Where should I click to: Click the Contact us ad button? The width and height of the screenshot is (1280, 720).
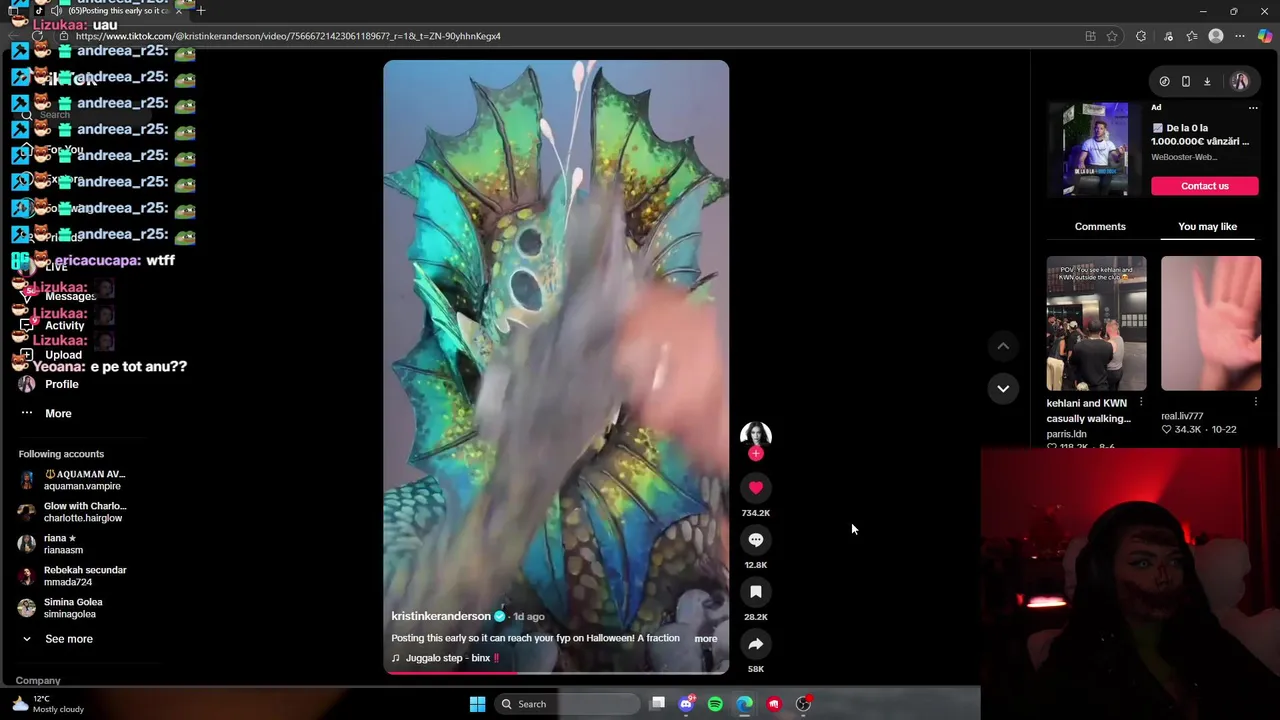[x=1204, y=186]
